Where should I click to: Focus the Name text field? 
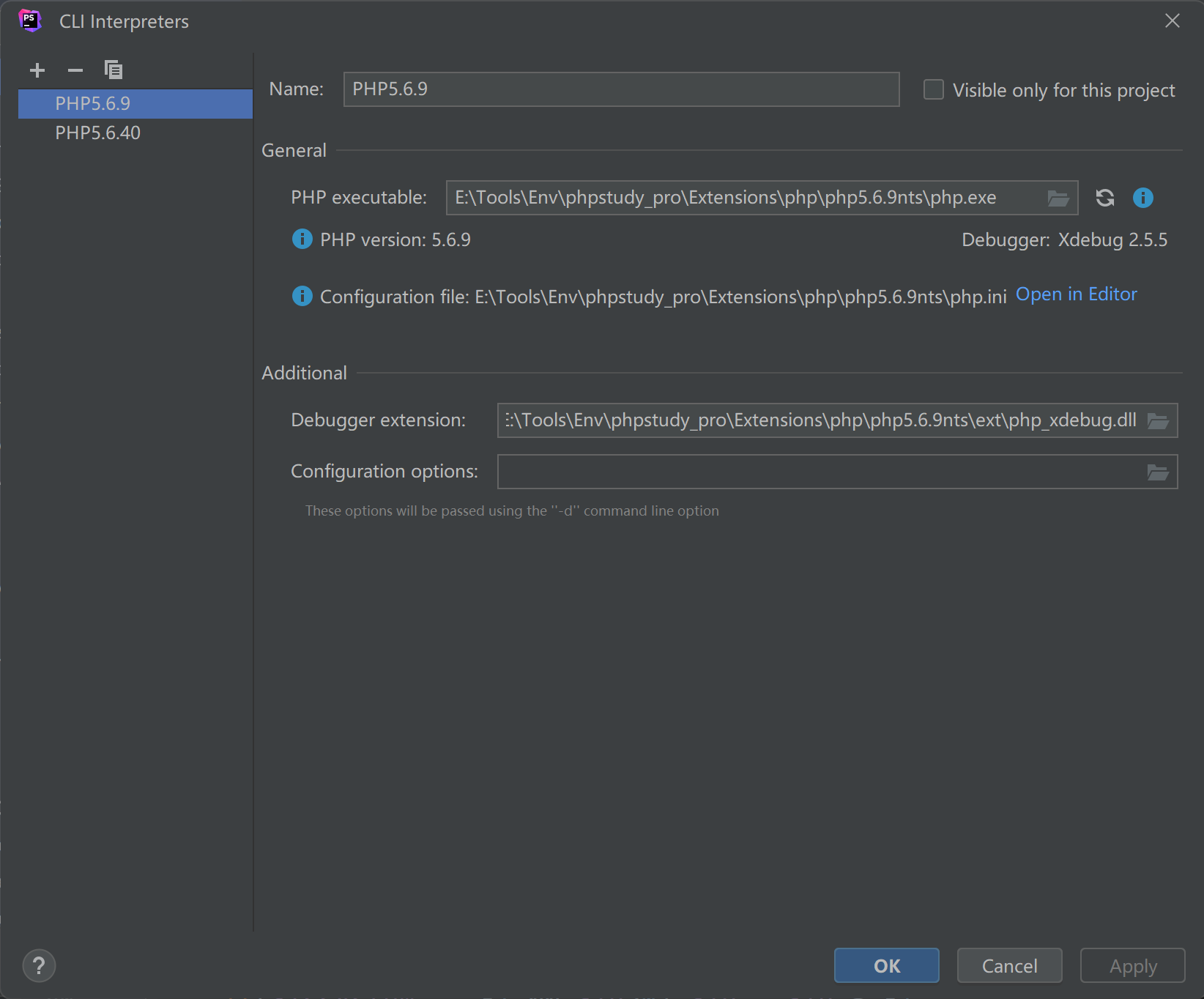(621, 89)
